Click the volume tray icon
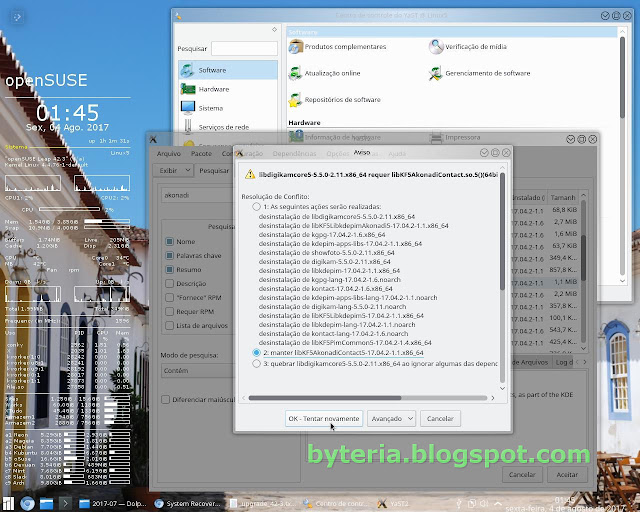This screenshot has width=640, height=512. point(485,503)
